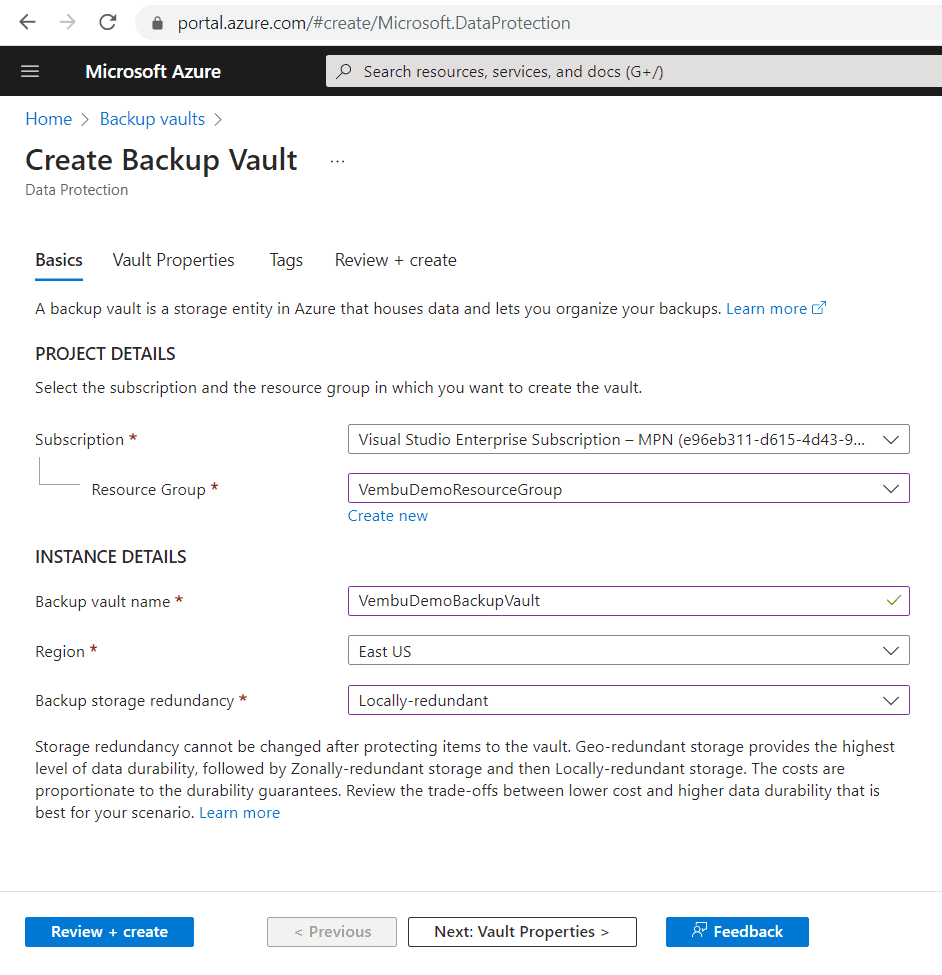Click the green checkmark in vault name field
This screenshot has width=942, height=975.
point(894,601)
